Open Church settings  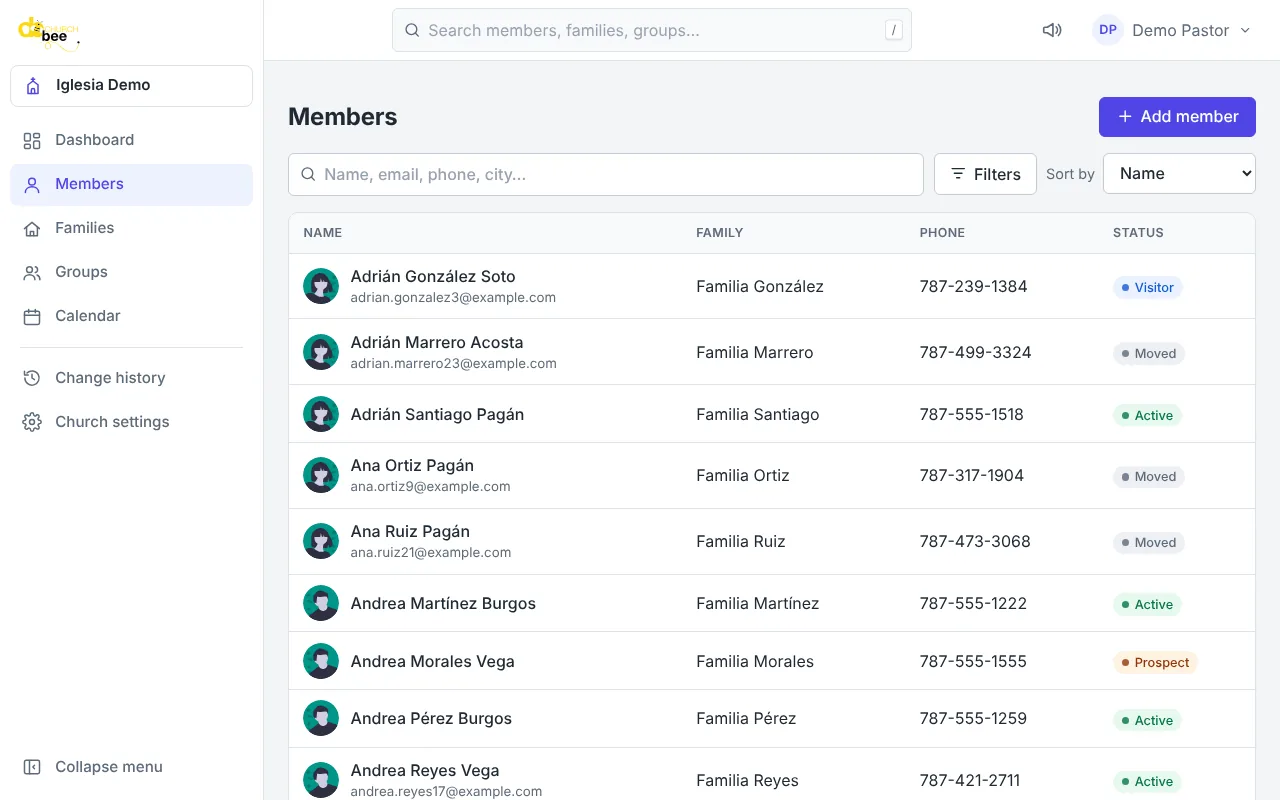pyautogui.click(x=131, y=422)
